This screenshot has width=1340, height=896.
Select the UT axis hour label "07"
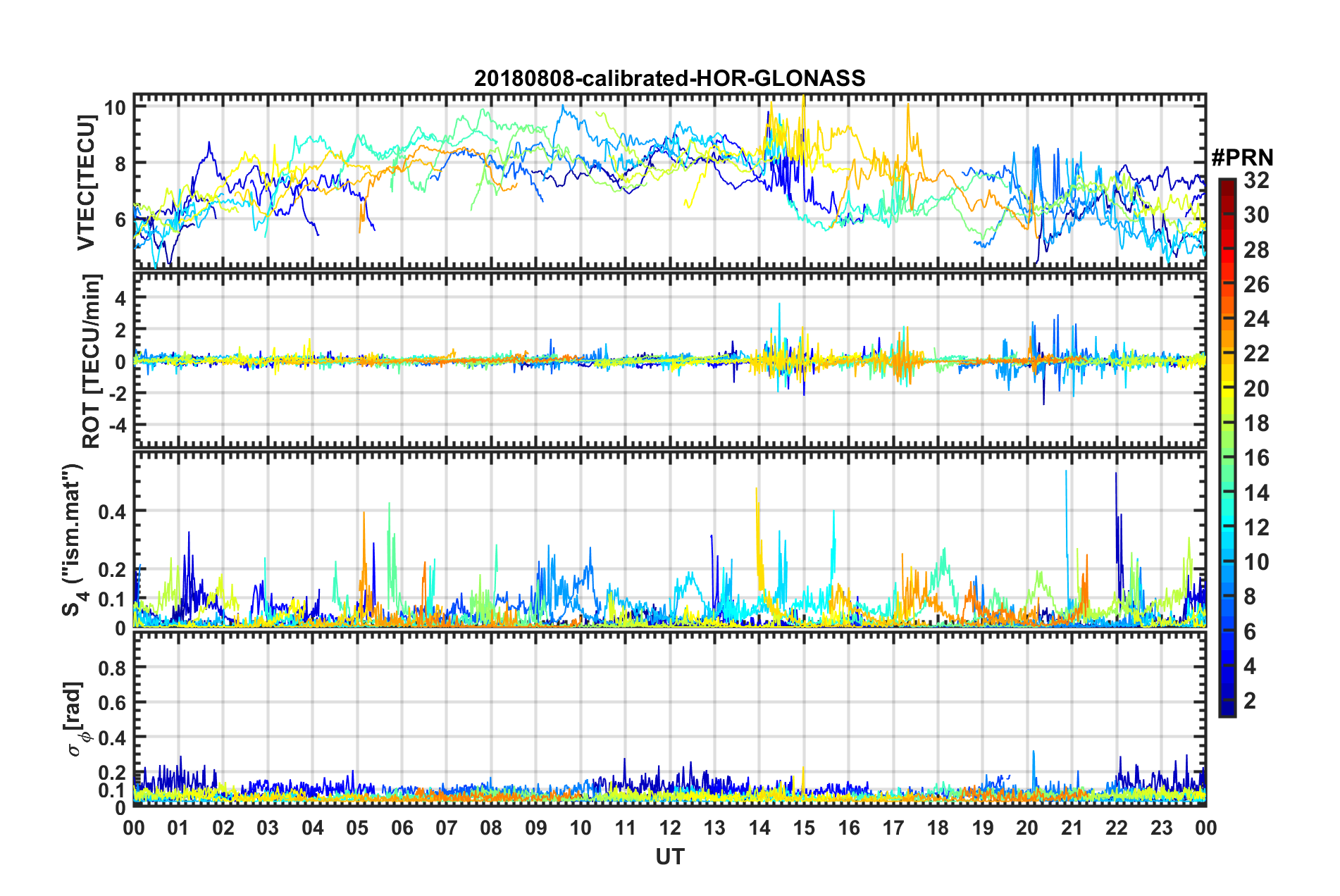pos(447,828)
